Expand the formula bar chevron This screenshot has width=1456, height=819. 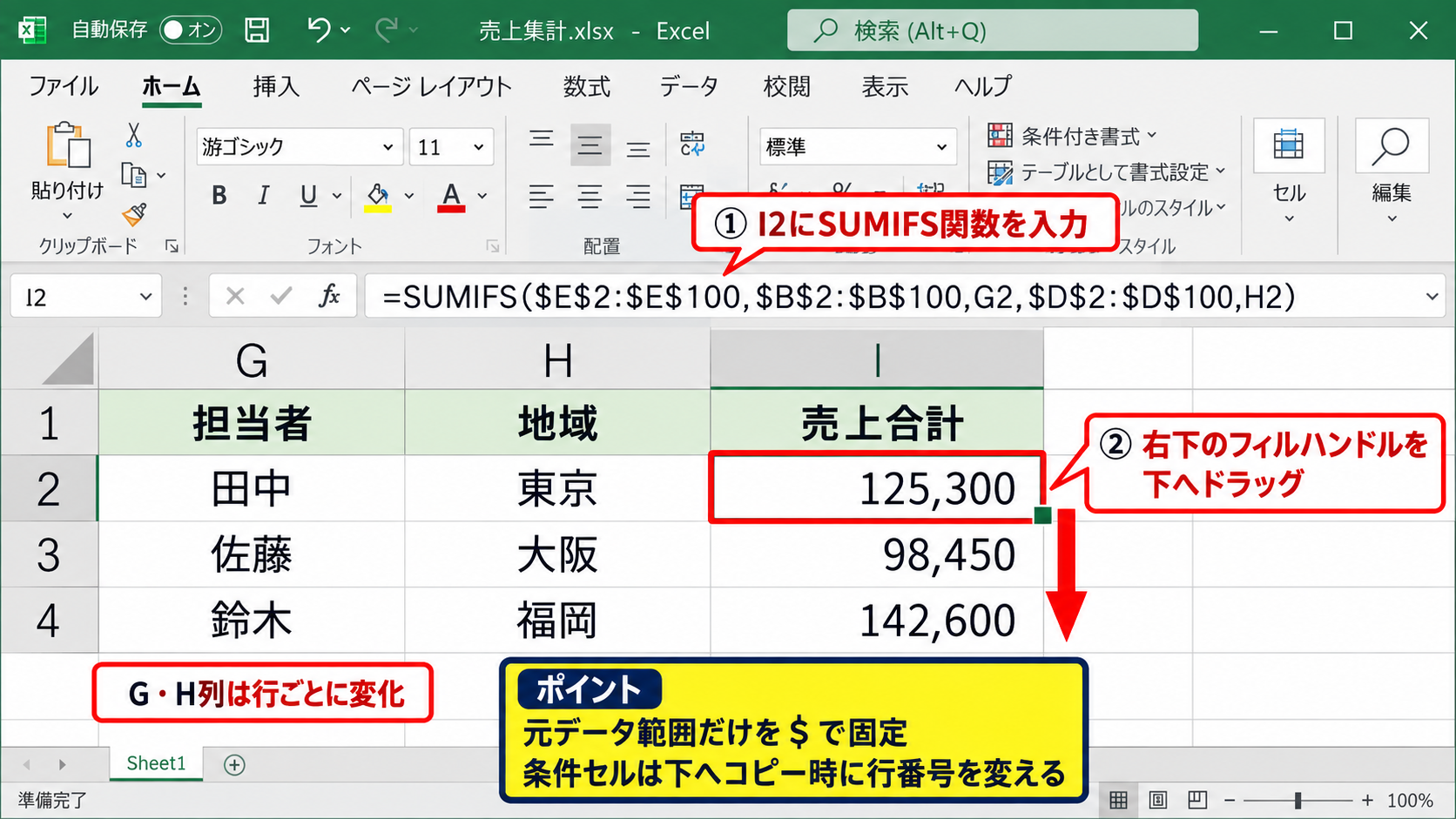click(1432, 297)
